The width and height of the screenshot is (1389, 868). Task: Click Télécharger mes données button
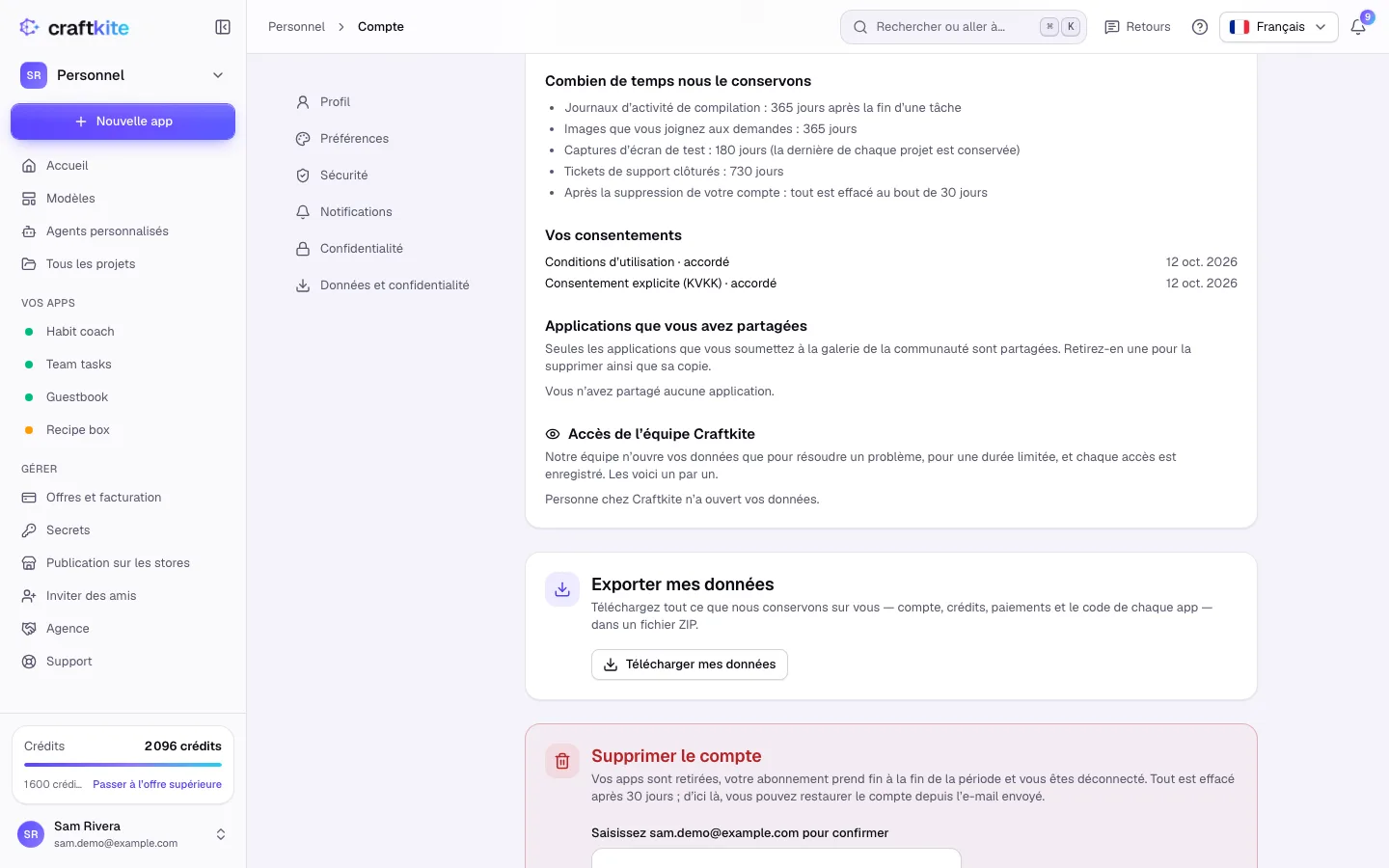[x=690, y=665]
